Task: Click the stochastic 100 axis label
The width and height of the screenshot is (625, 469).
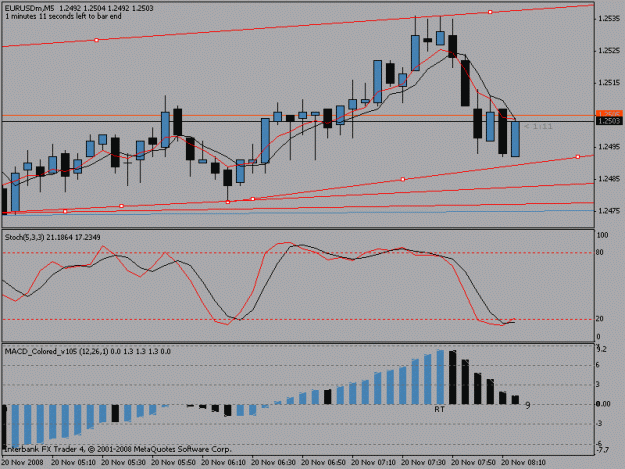Action: click(602, 235)
